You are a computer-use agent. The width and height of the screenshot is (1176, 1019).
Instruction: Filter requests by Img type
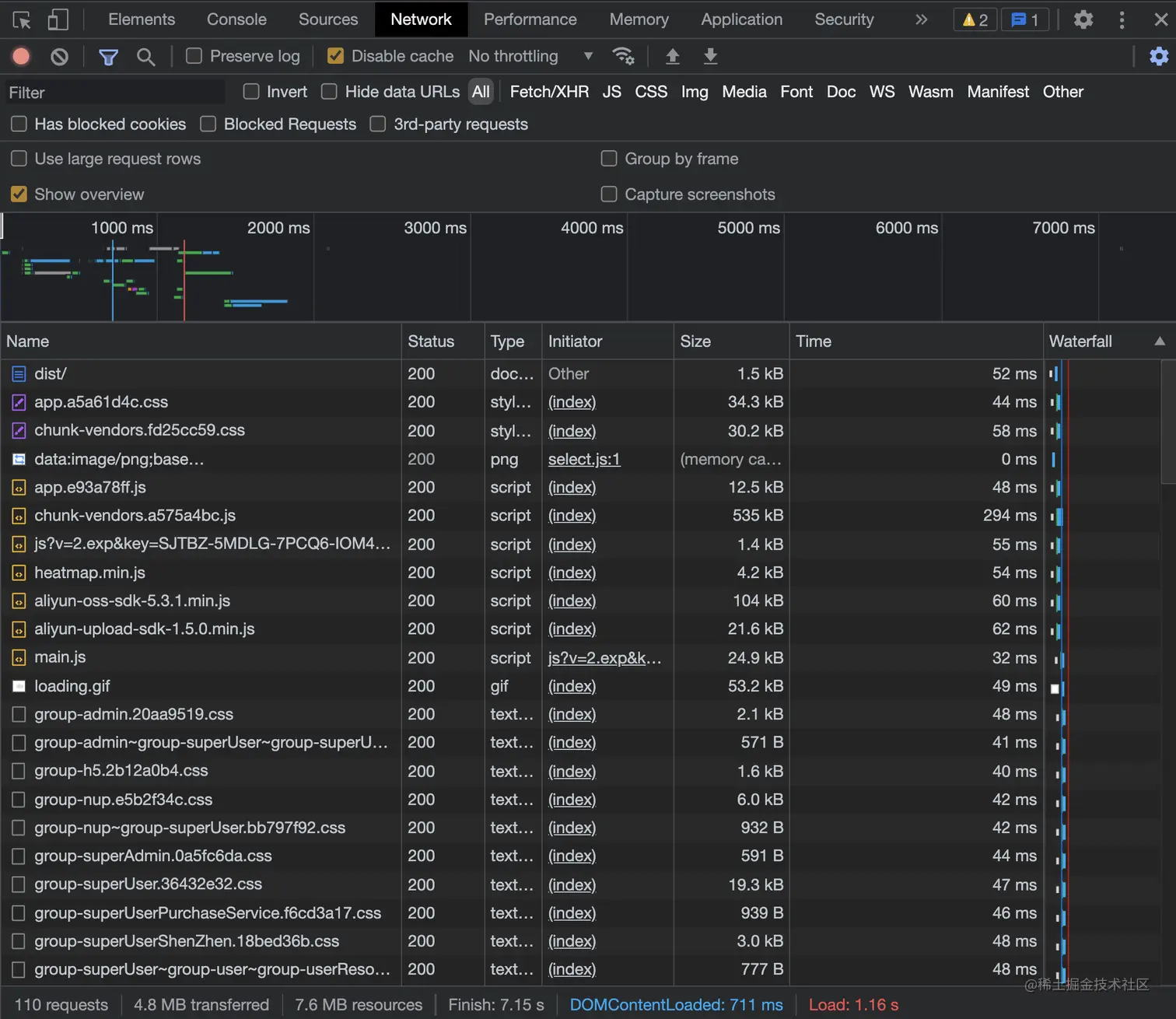point(695,92)
